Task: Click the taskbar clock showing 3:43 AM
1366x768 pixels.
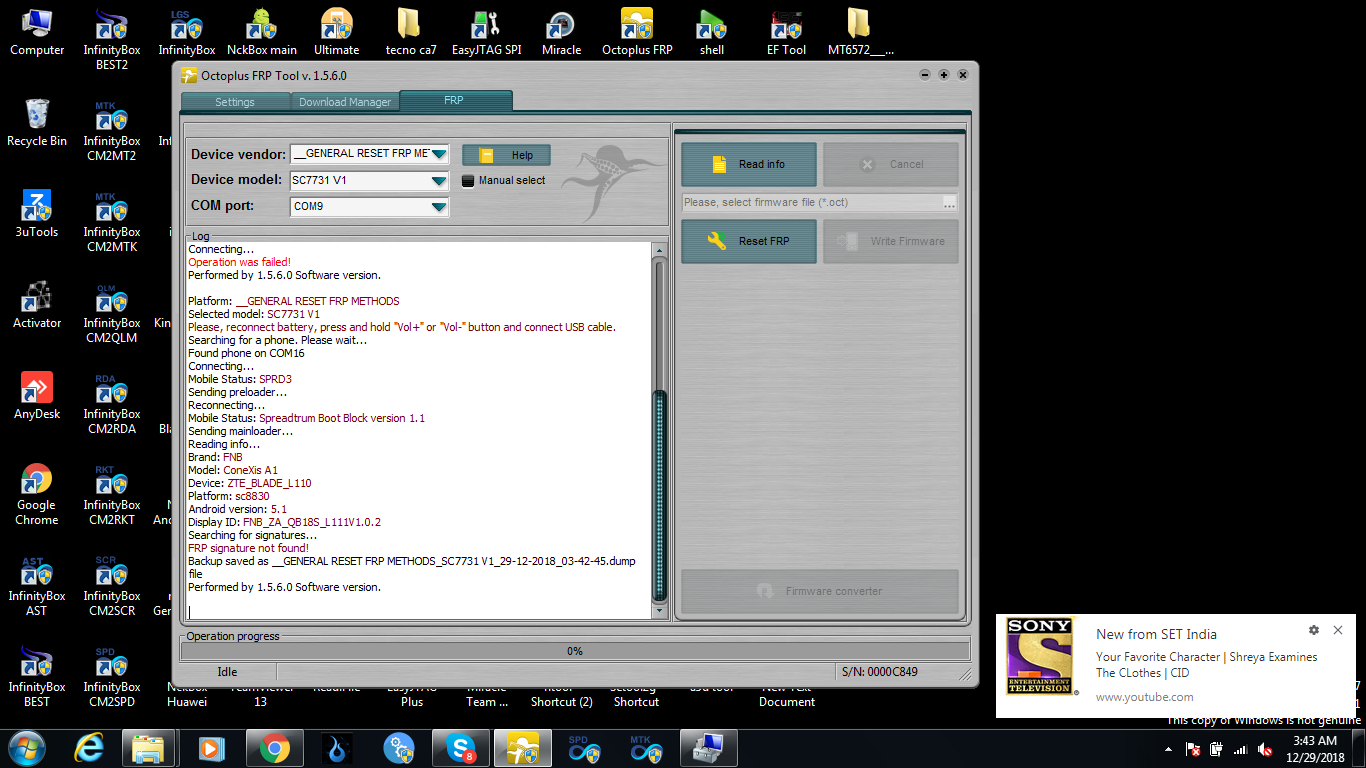Action: pyautogui.click(x=1315, y=748)
